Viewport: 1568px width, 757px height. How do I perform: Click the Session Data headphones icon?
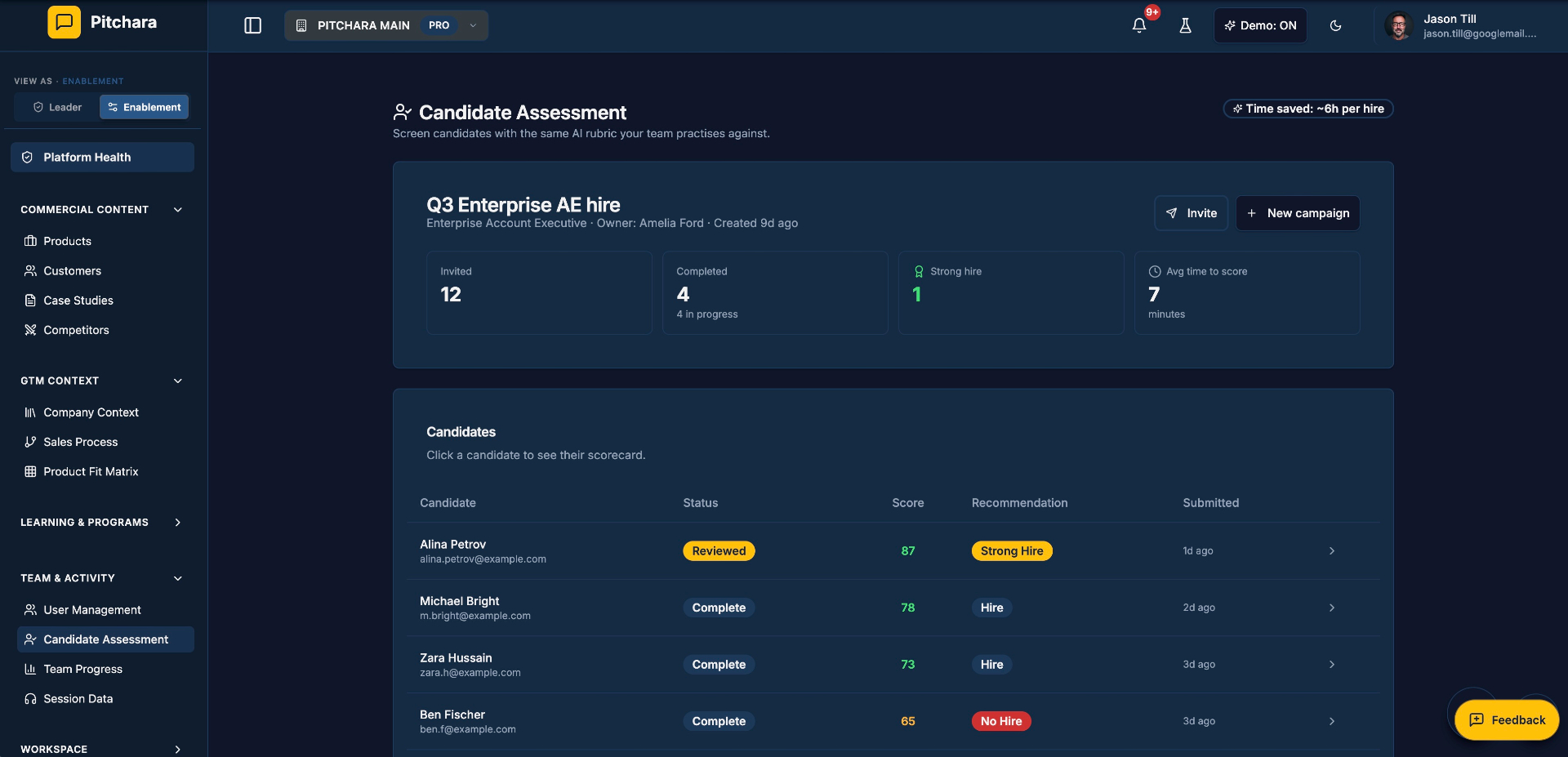pyautogui.click(x=30, y=698)
